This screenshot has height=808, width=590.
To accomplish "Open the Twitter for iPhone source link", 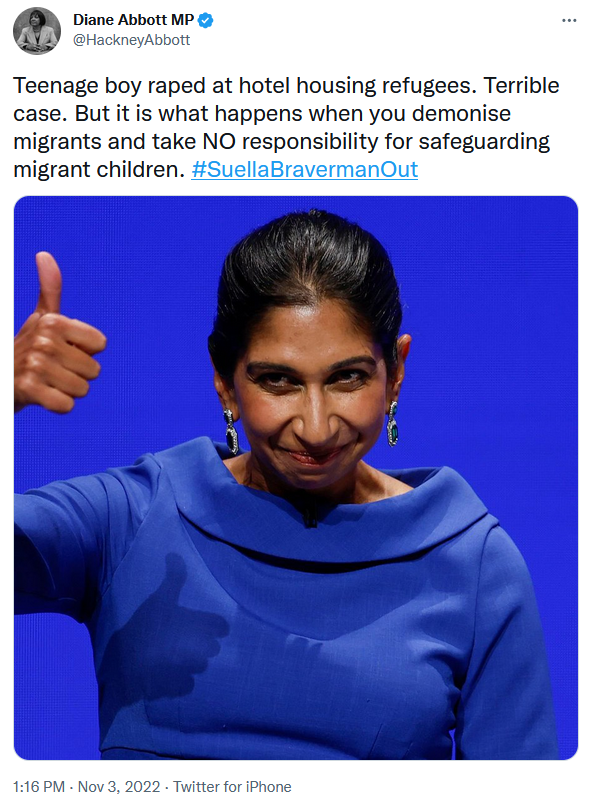I will point(232,787).
